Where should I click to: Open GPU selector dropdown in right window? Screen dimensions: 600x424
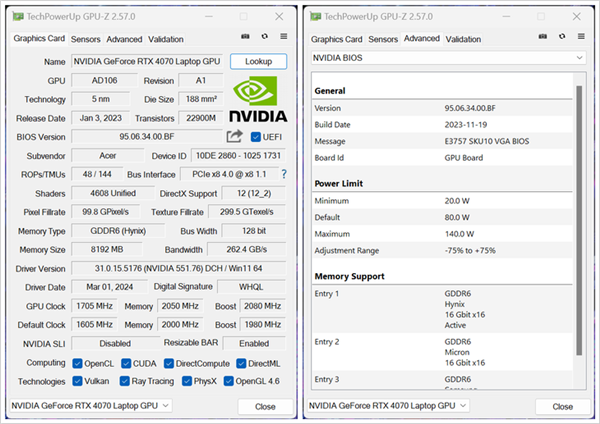pyautogui.click(x=389, y=405)
